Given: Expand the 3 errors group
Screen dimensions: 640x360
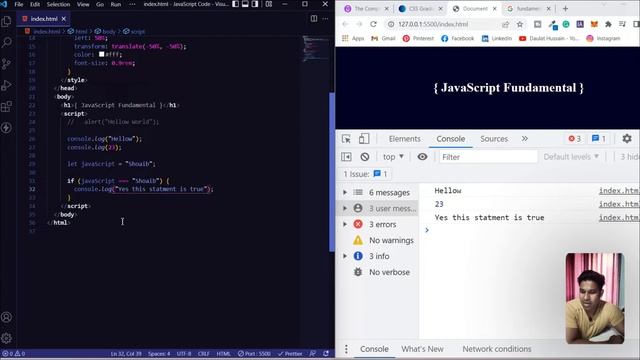Looking at the screenshot, I should [345, 224].
